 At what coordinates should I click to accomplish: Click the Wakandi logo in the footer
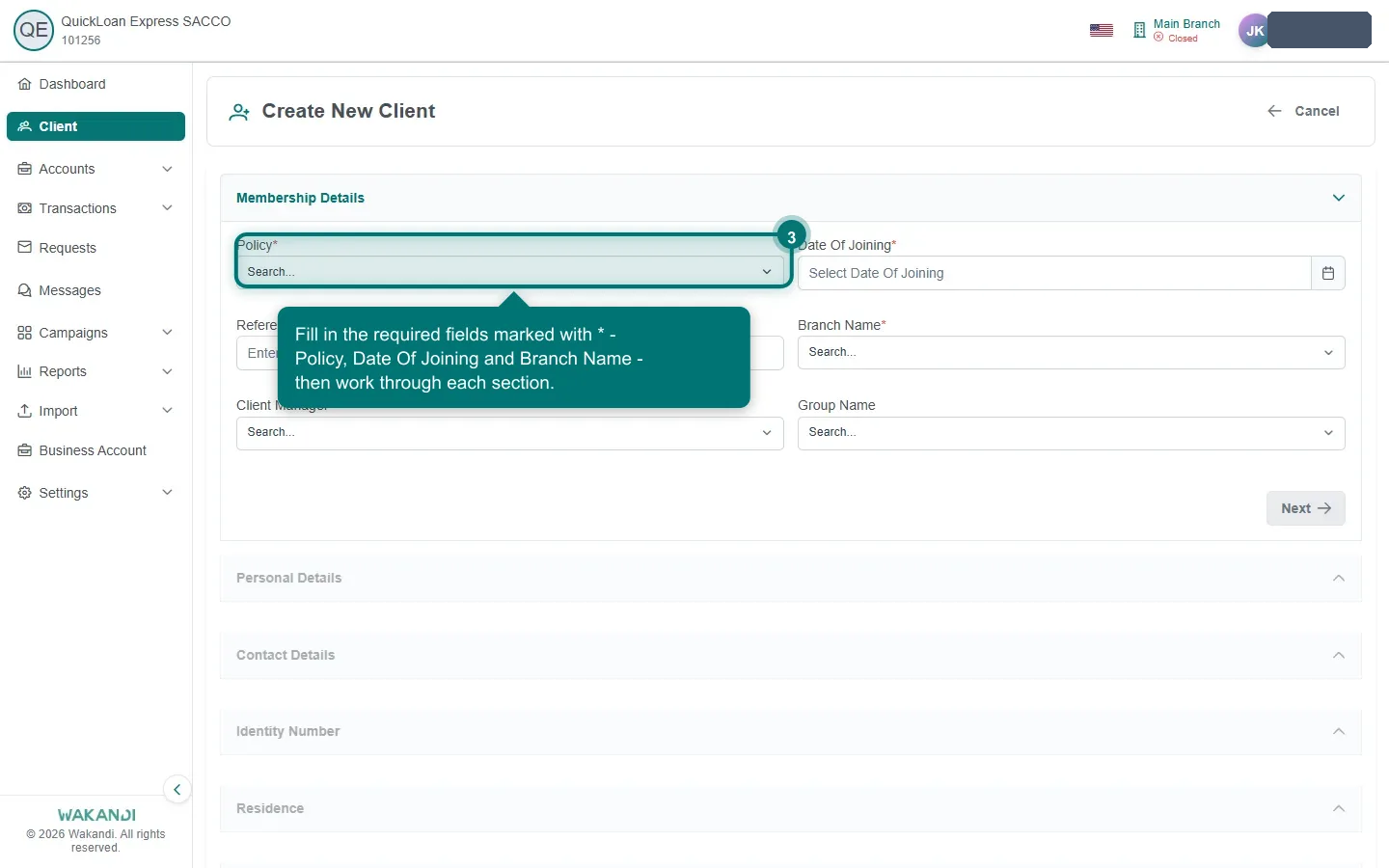coord(96,815)
